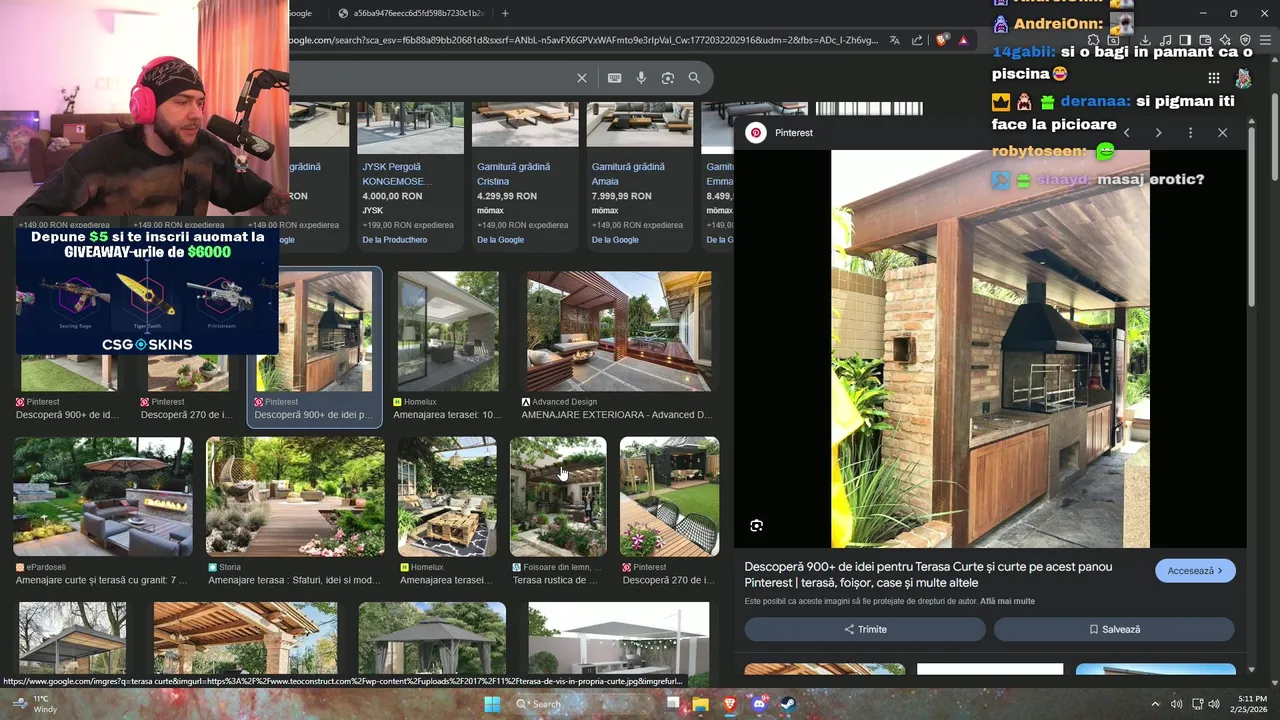
Task: Click the Salvează button
Action: [1114, 629]
